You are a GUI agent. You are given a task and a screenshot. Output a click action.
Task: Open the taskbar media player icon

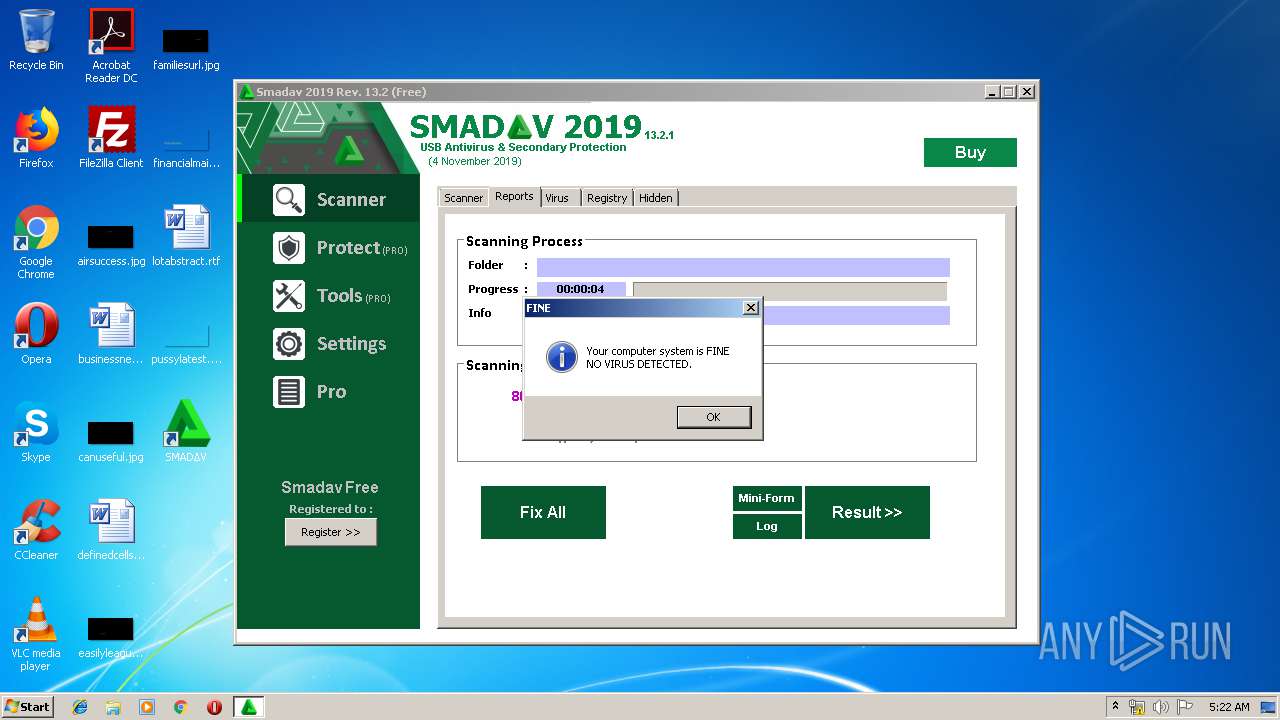[147, 707]
